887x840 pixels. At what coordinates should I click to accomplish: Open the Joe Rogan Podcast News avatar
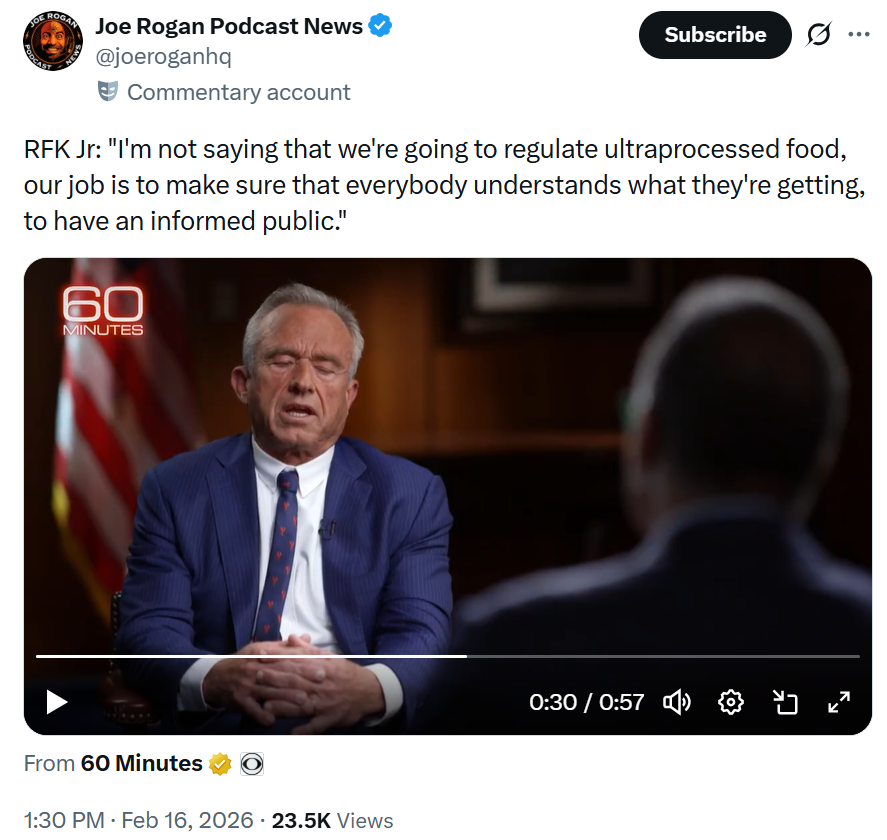[x=53, y=41]
